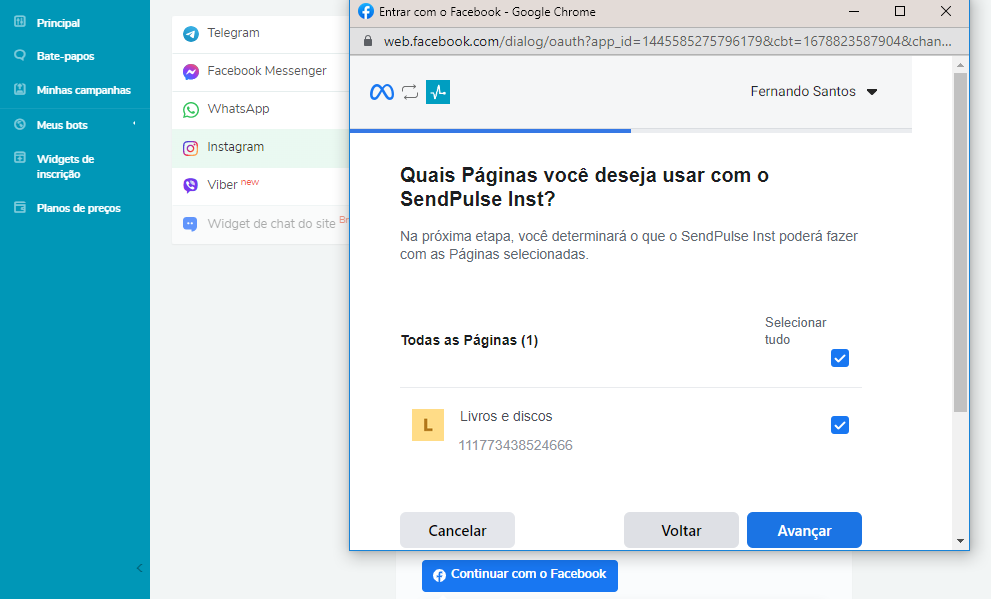The height and width of the screenshot is (599, 991).
Task: Open Bate-papos in the sidebar
Action: pos(65,57)
